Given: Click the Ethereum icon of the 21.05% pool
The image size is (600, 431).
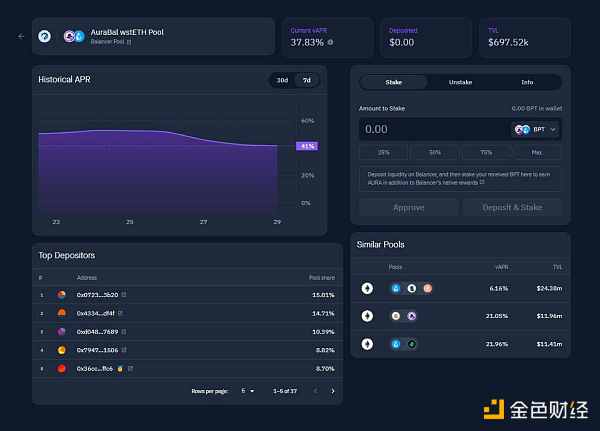Looking at the screenshot, I should (367, 316).
